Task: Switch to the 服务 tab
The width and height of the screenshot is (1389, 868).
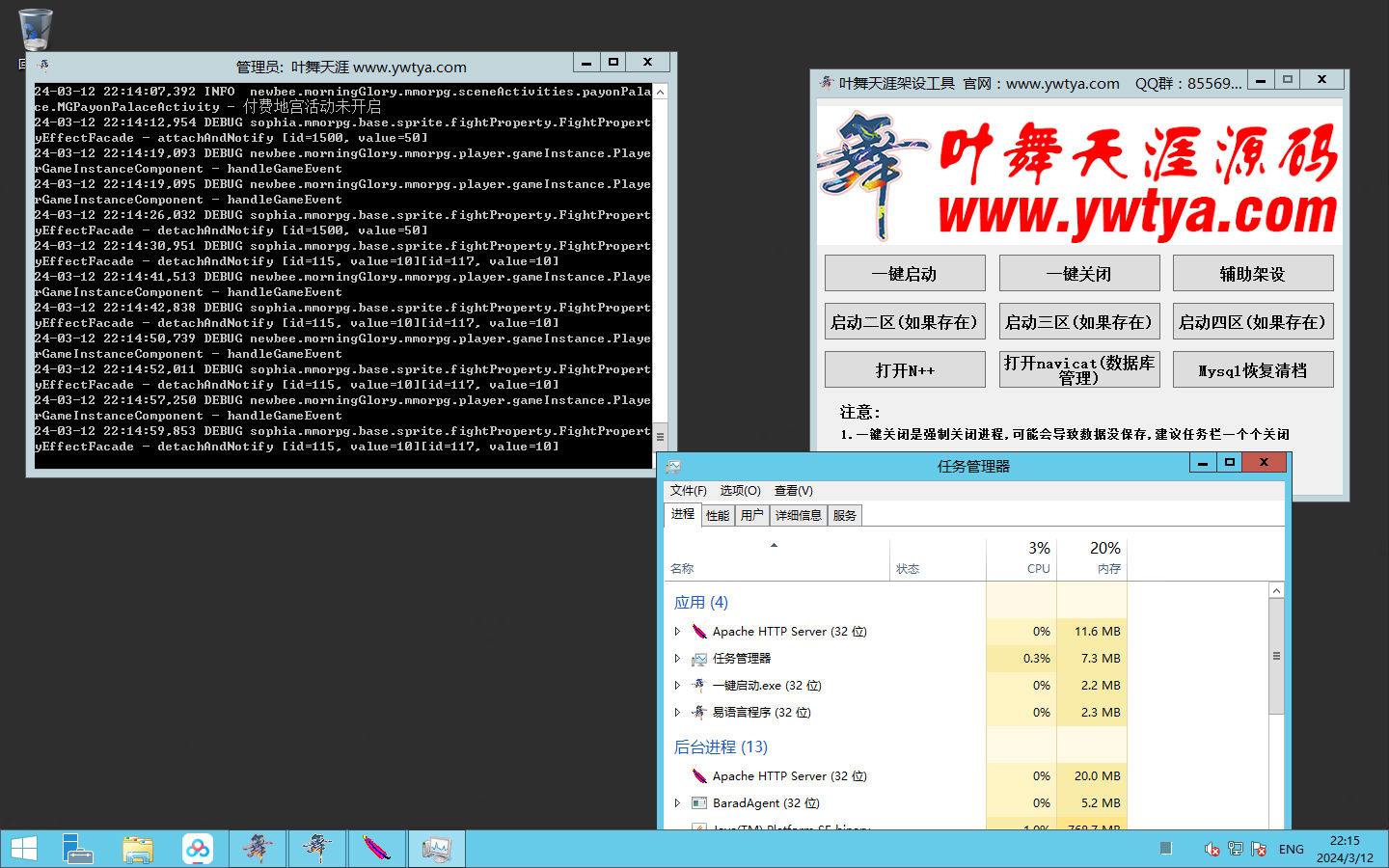Action: (x=845, y=516)
